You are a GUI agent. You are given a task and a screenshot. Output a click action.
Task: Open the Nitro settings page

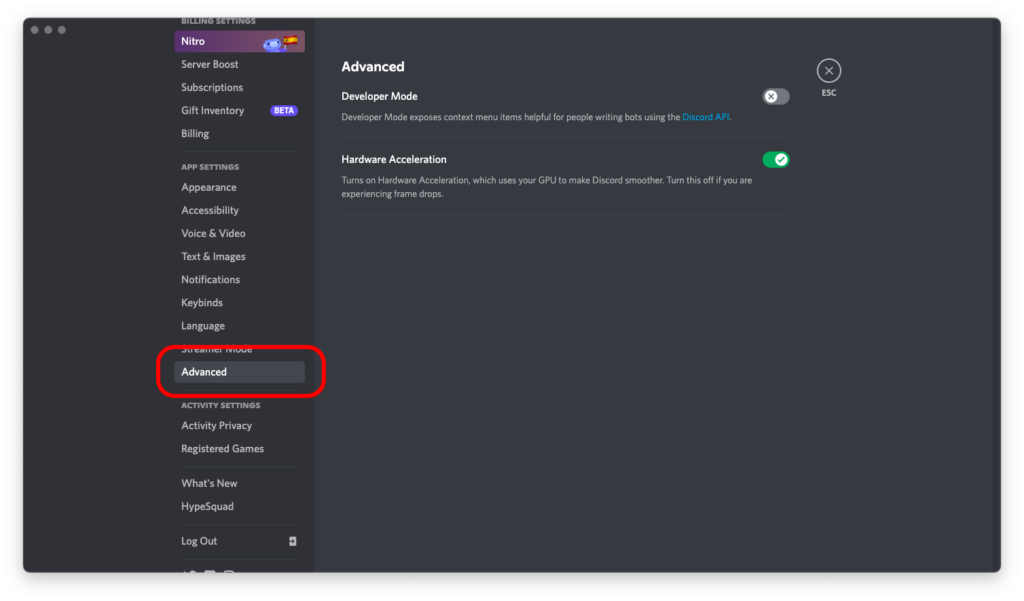(239, 41)
